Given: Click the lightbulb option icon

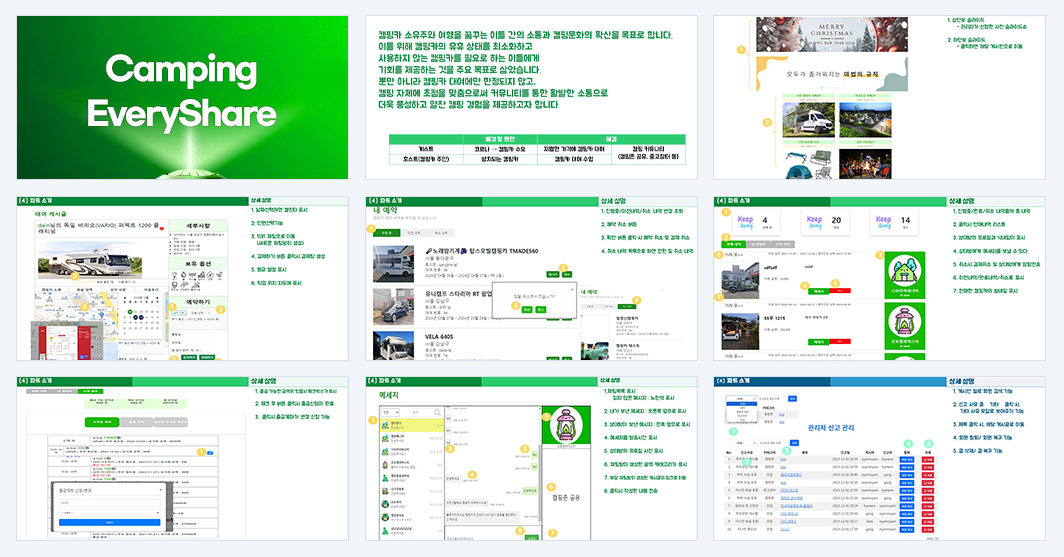Looking at the screenshot, I should [174, 275].
